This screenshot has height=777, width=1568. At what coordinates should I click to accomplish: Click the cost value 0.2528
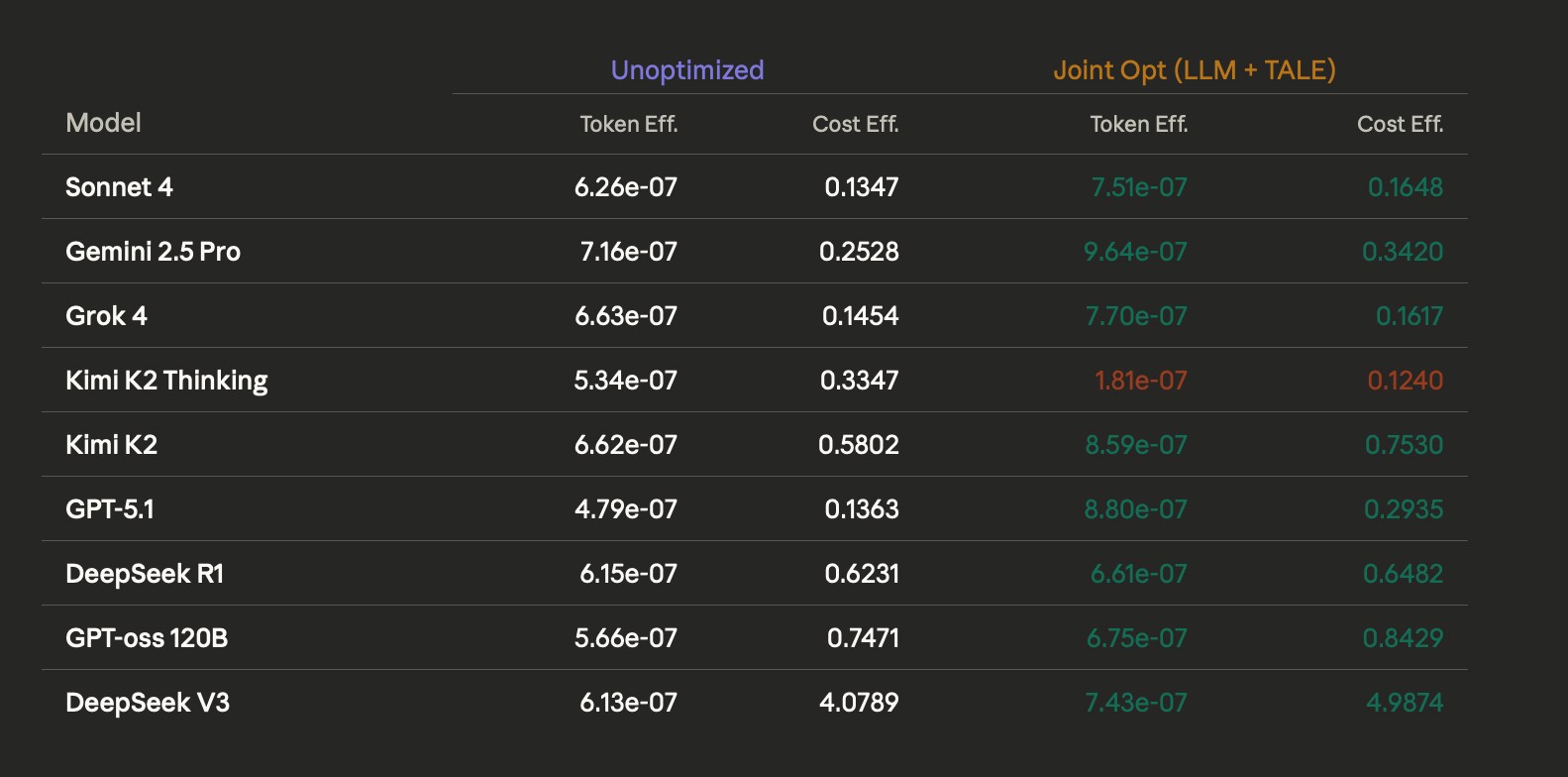coord(859,252)
